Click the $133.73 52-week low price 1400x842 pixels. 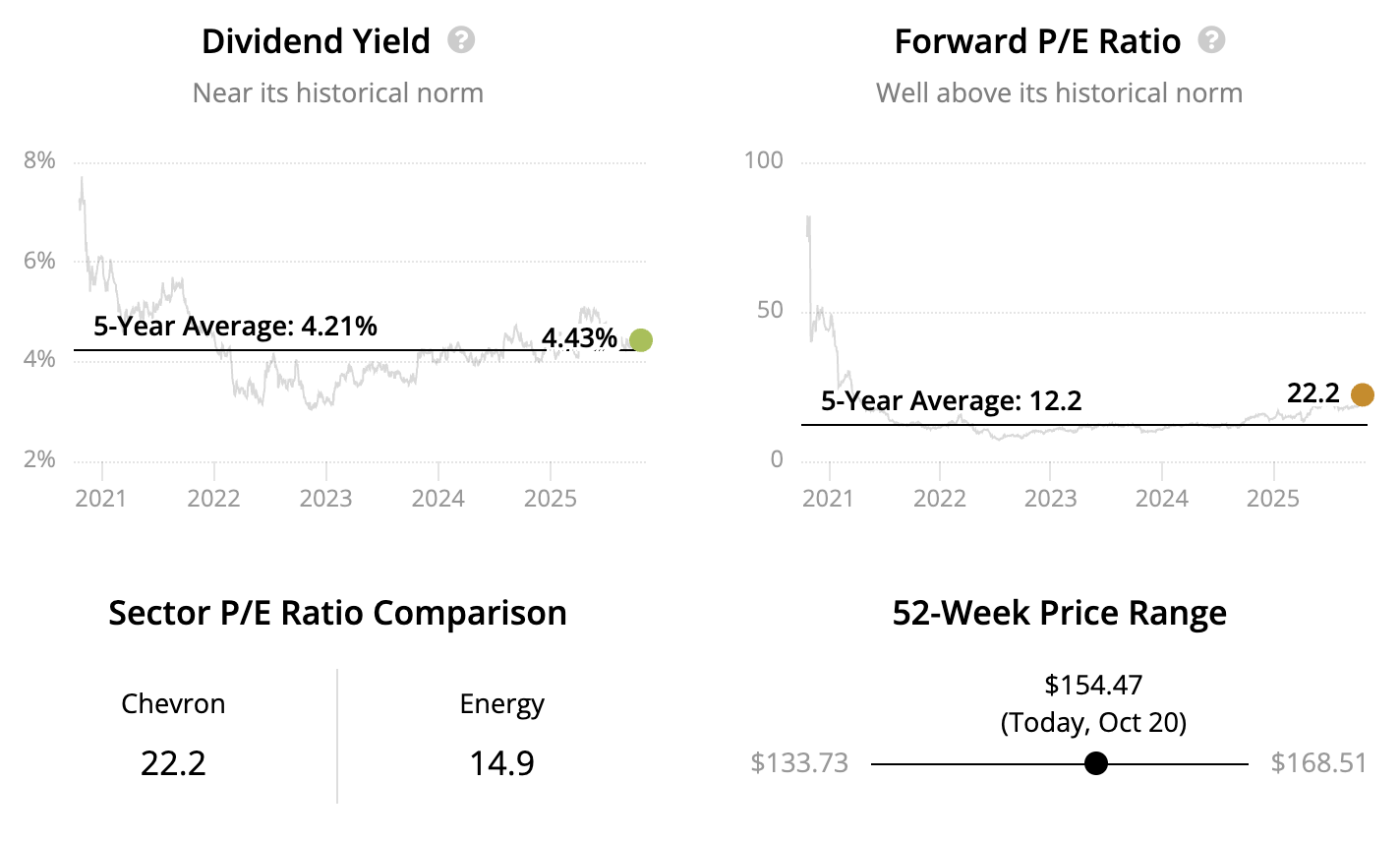click(799, 763)
